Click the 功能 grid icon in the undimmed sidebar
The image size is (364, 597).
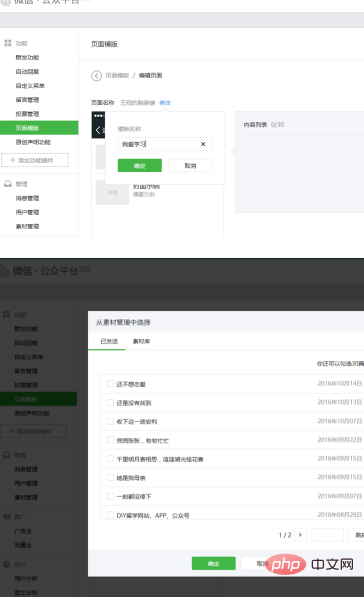8,43
